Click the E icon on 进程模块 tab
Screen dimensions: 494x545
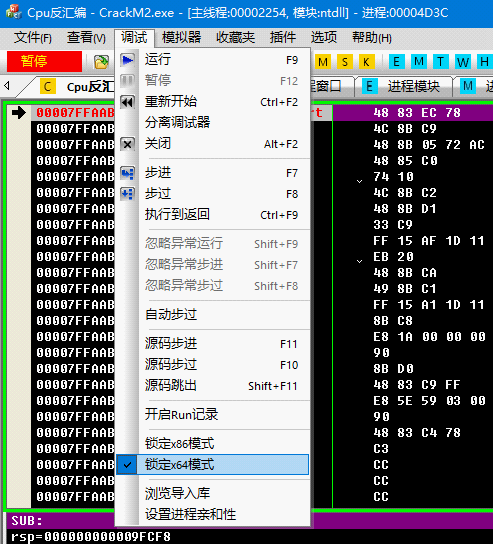pos(369,86)
